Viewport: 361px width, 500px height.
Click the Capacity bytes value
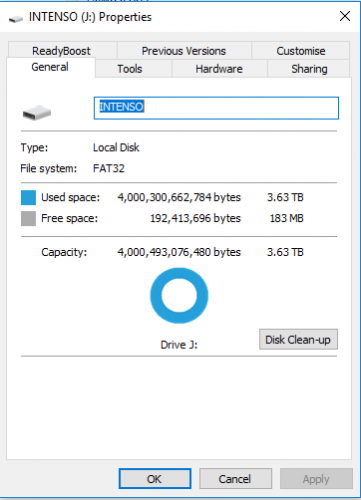click(179, 252)
